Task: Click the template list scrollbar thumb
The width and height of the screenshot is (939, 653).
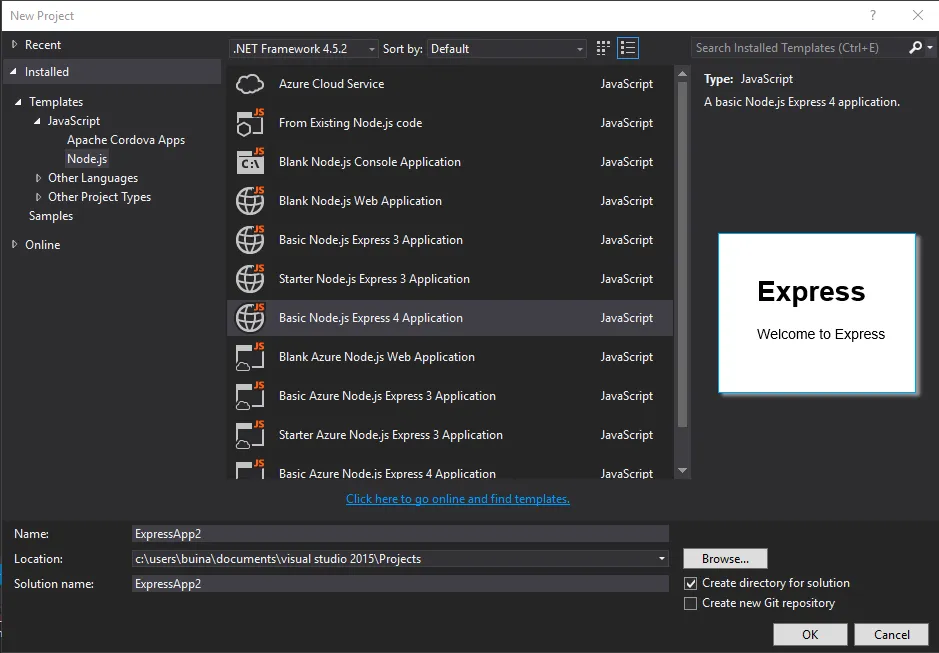Action: tap(682, 255)
